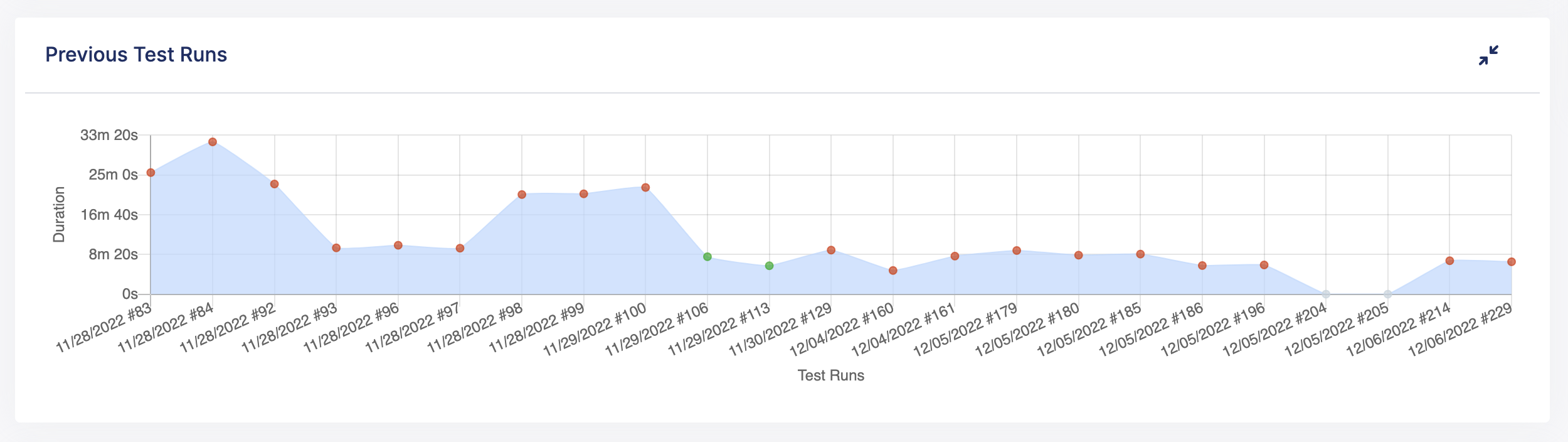Open run #98 data point
This screenshot has width=1568, height=442.
coord(522,195)
